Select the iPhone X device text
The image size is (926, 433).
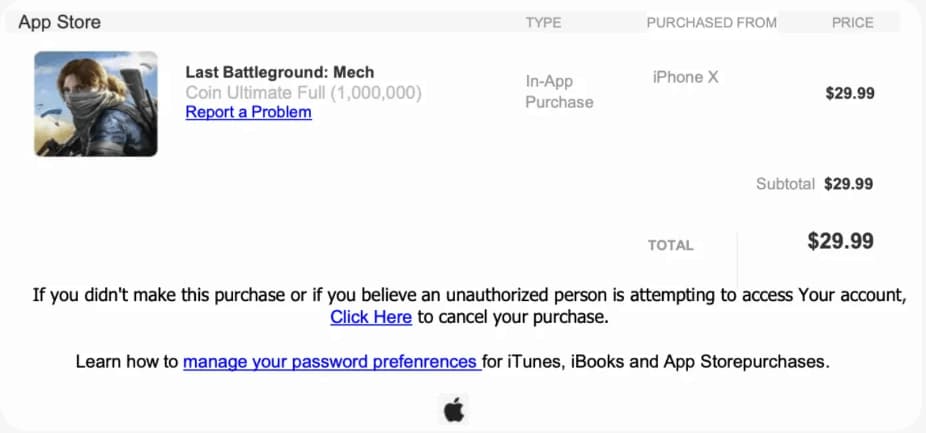click(686, 77)
